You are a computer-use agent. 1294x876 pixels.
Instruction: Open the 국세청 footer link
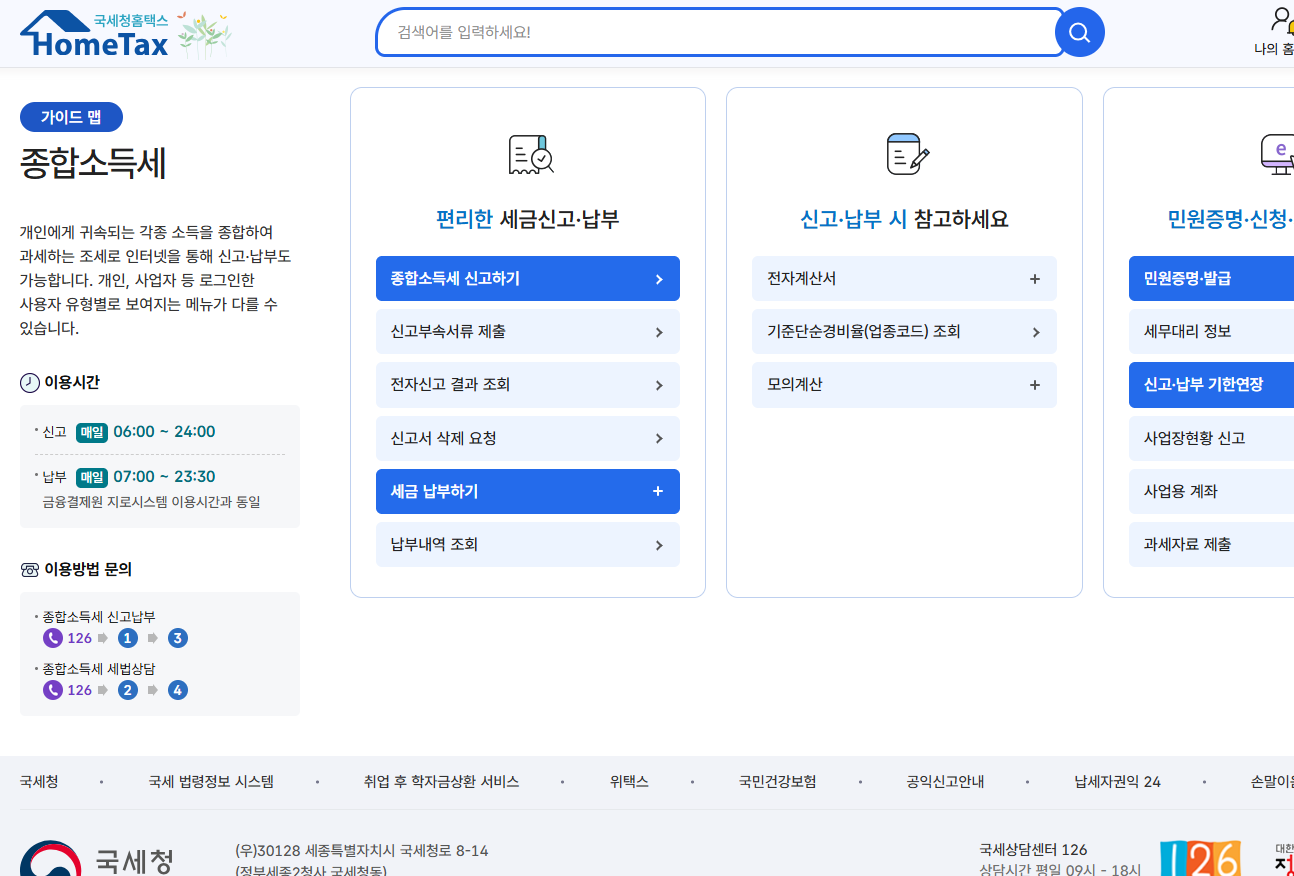[x=39, y=782]
